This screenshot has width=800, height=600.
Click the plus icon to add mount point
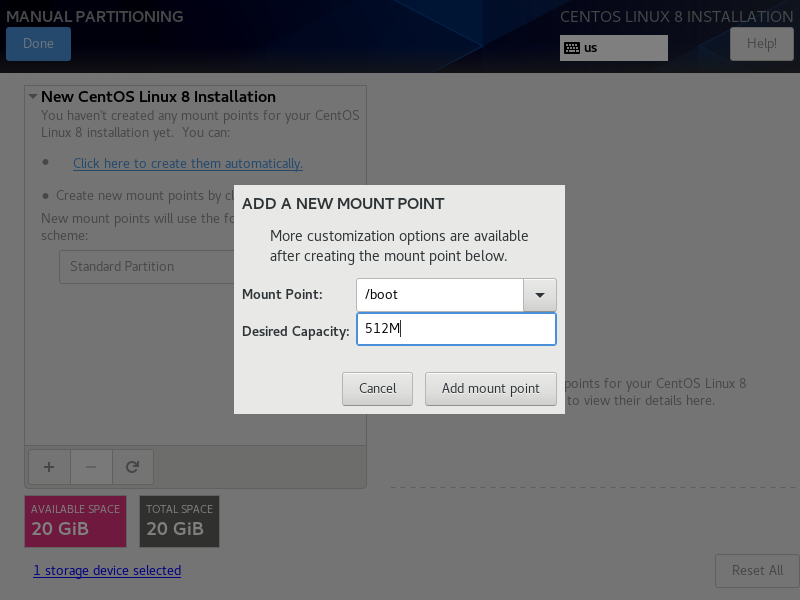[49, 467]
